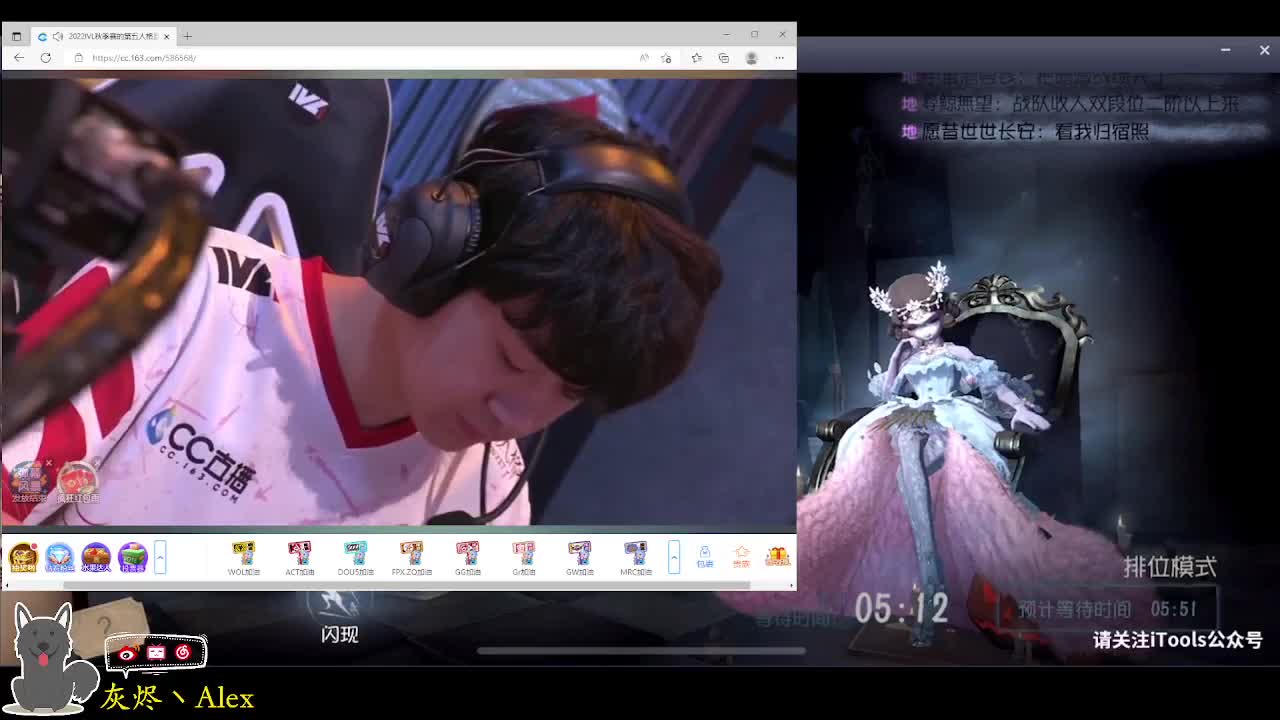This screenshot has height=720, width=1280.
Task: View site info lock icon
Action: pos(79,58)
